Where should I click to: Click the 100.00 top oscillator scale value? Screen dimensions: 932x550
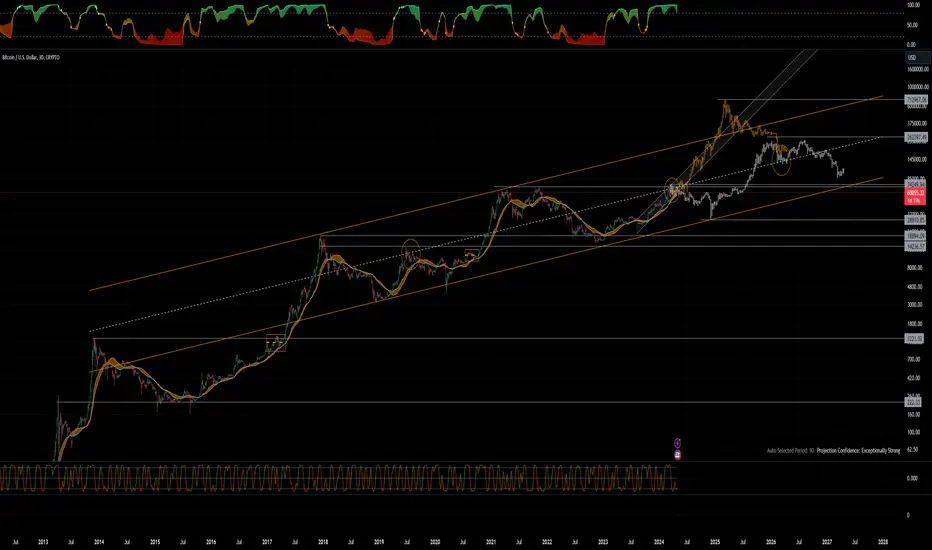point(914,5)
